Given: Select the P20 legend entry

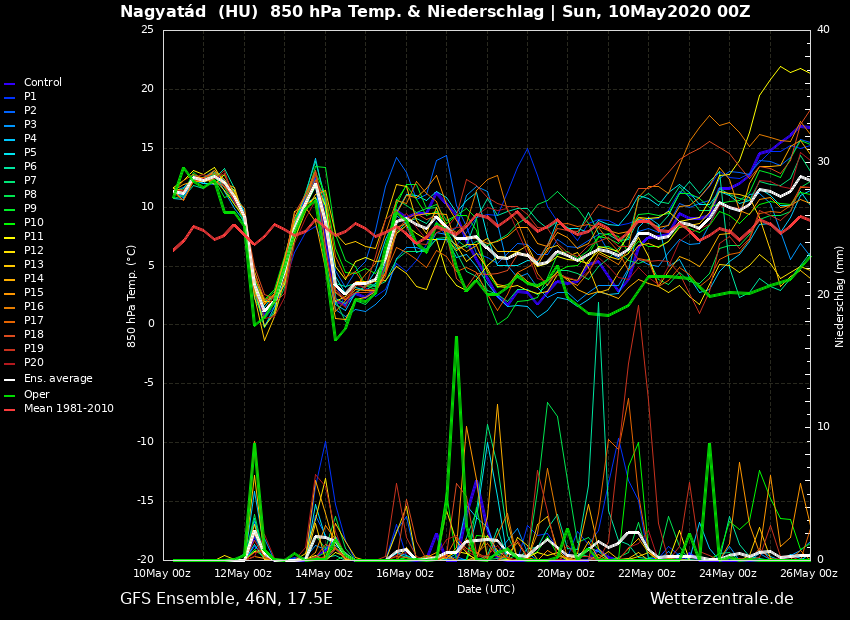Looking at the screenshot, I should click(x=33, y=363).
